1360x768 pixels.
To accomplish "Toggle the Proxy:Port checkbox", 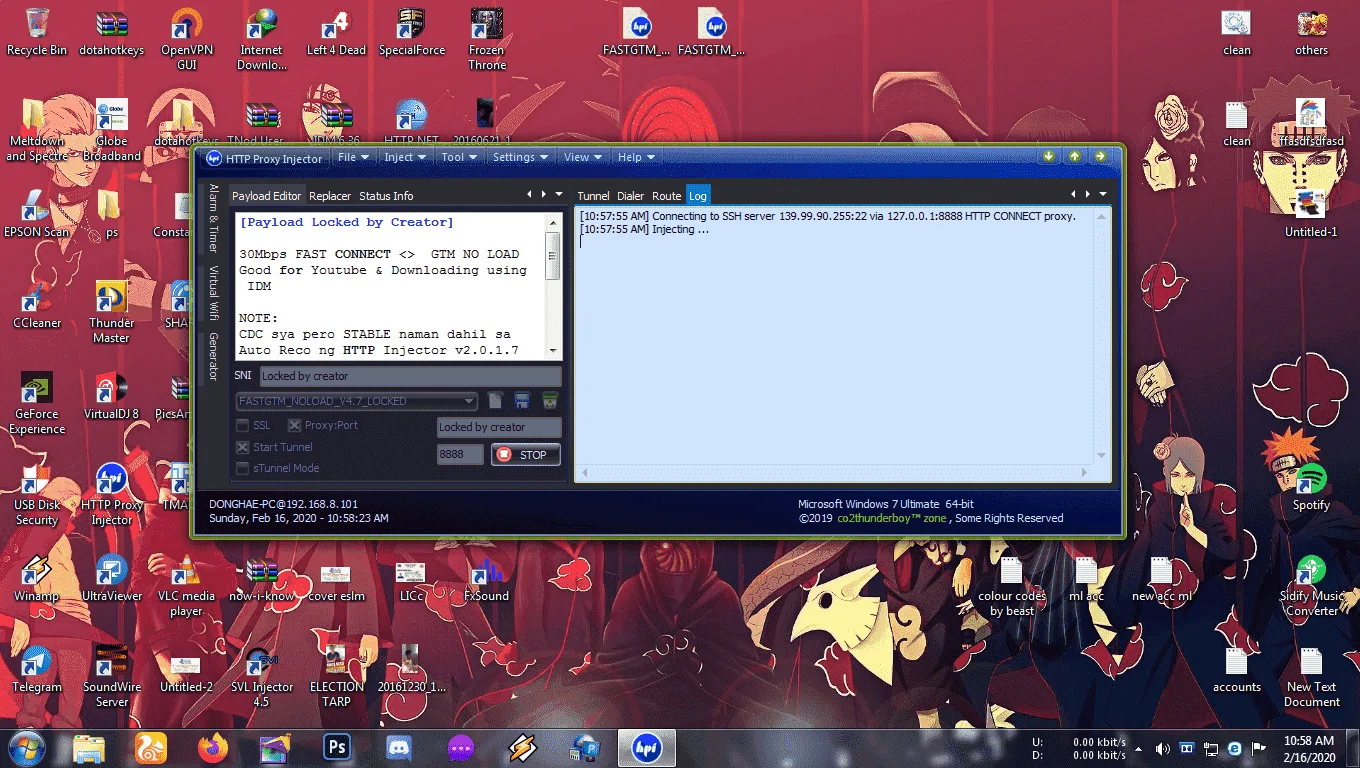I will click(x=295, y=426).
